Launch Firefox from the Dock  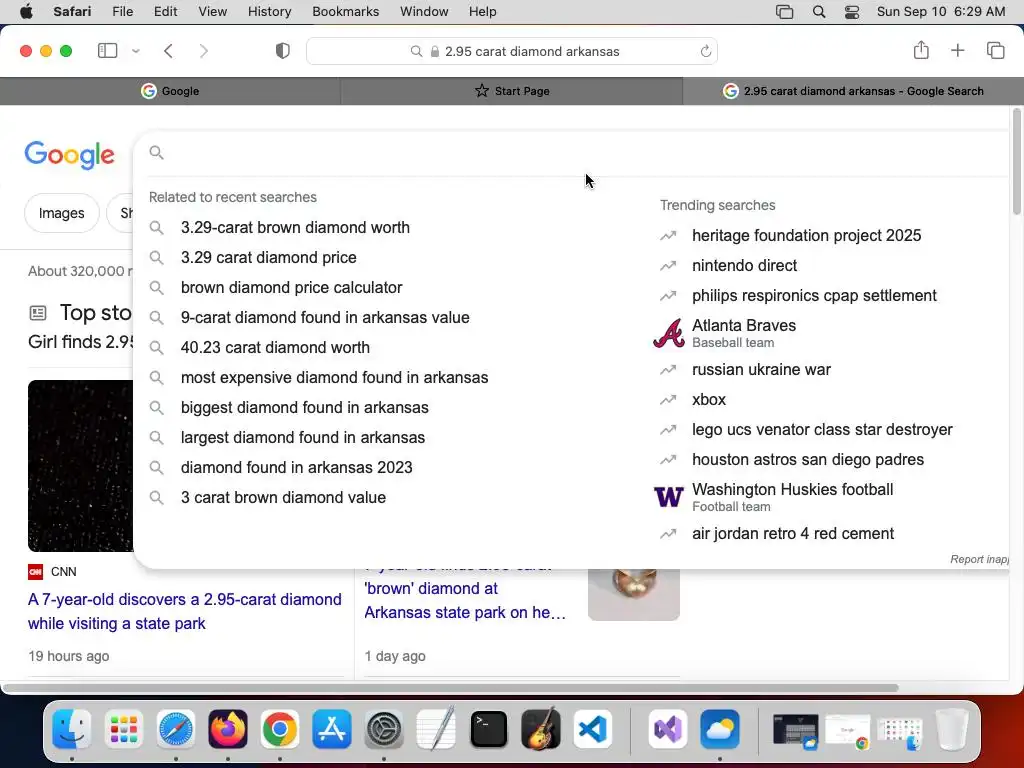(227, 729)
